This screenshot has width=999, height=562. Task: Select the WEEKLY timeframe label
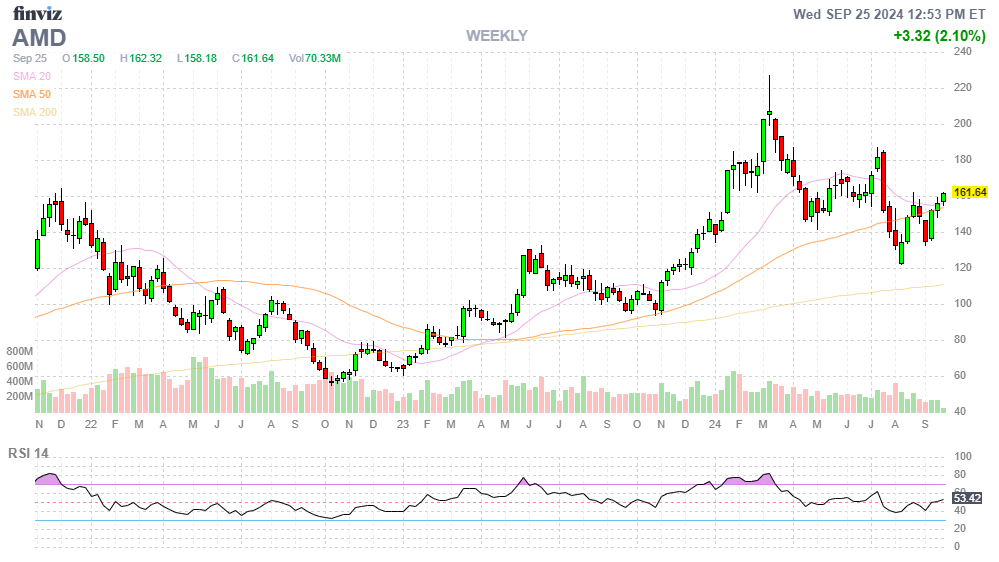click(496, 36)
